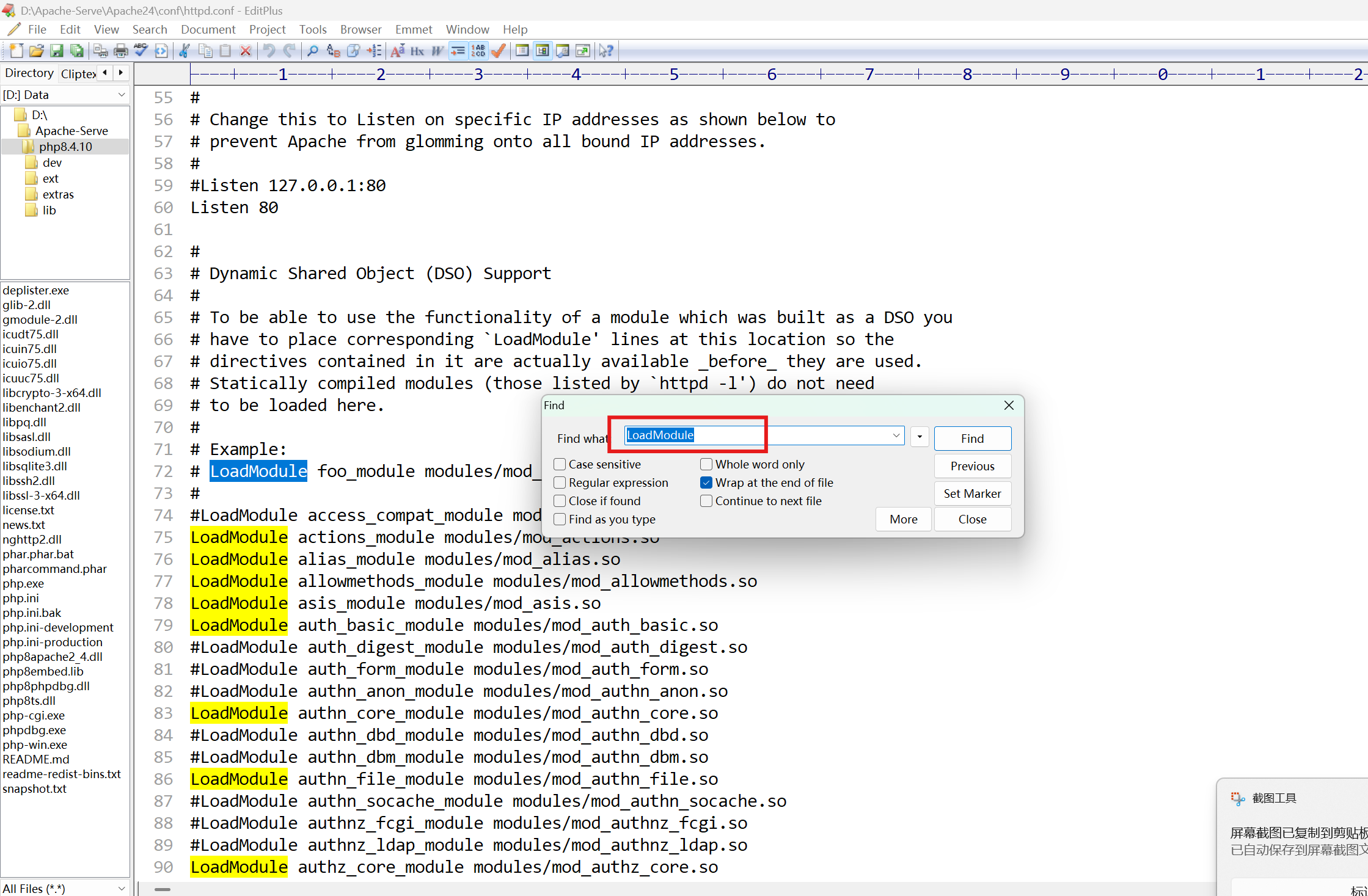Select php.ini in the file list
Image resolution: width=1368 pixels, height=896 pixels.
(x=20, y=598)
